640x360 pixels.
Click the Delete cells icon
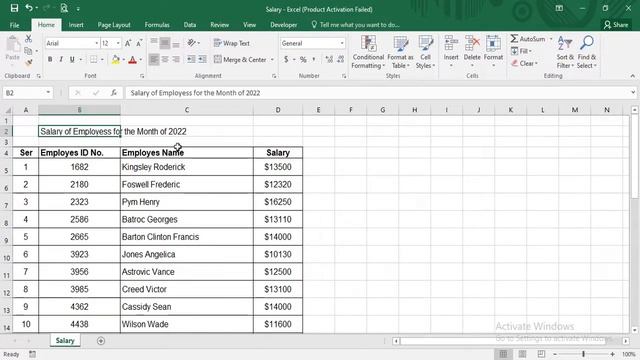coord(472,43)
